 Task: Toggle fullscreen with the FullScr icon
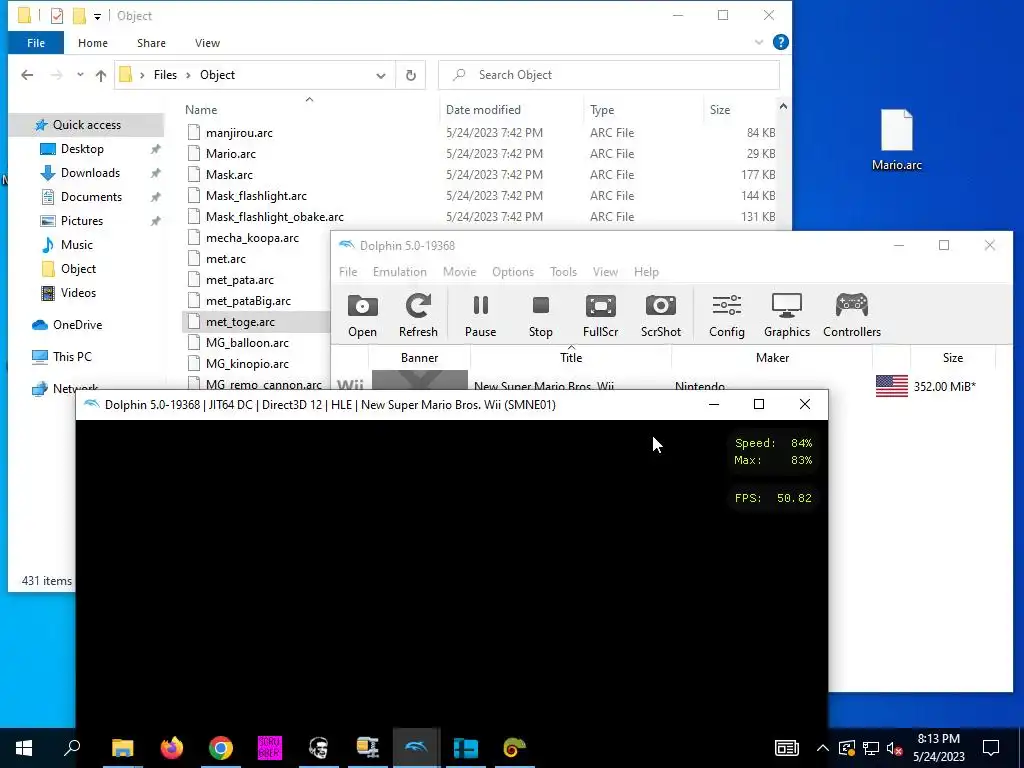tap(600, 315)
